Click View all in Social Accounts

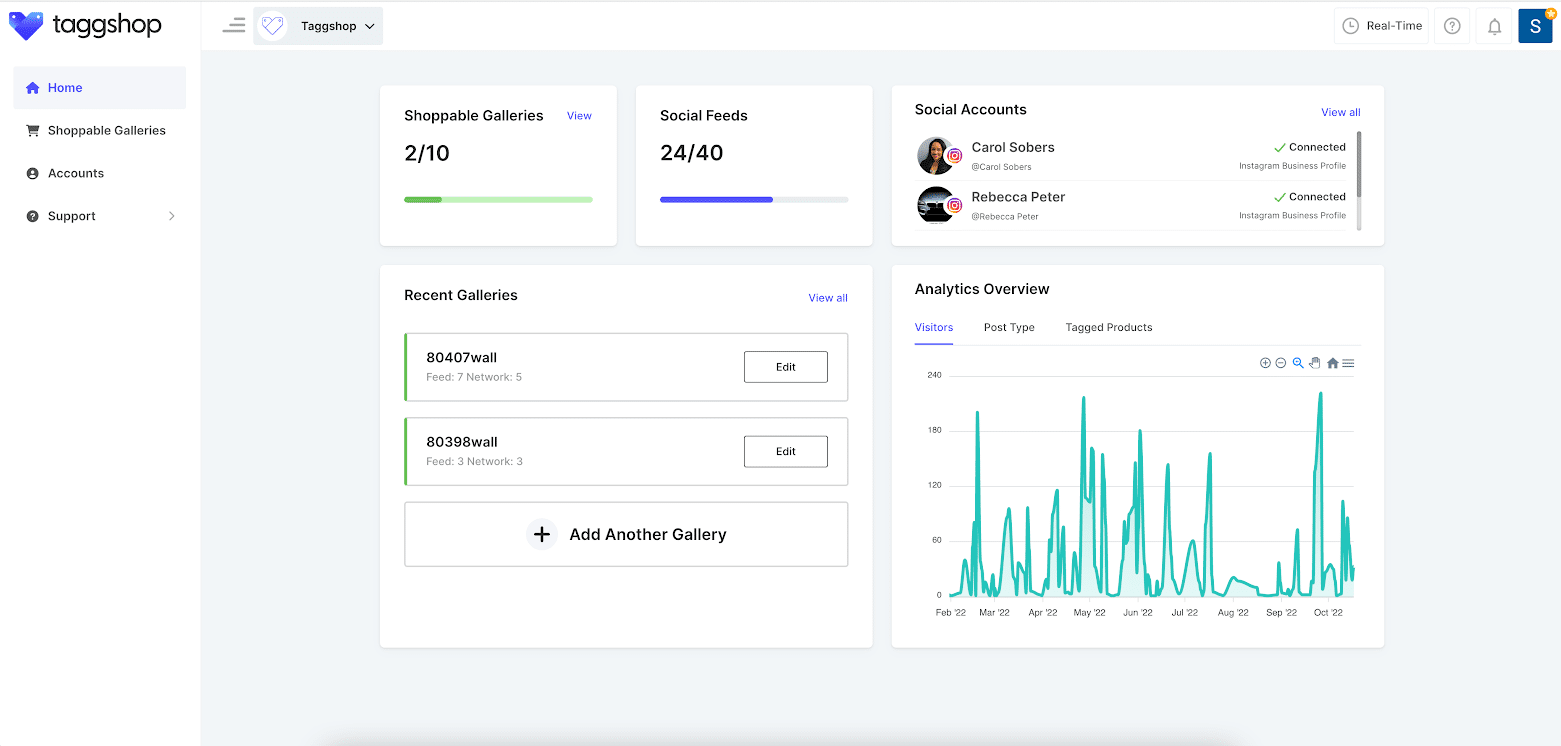[x=1340, y=112]
